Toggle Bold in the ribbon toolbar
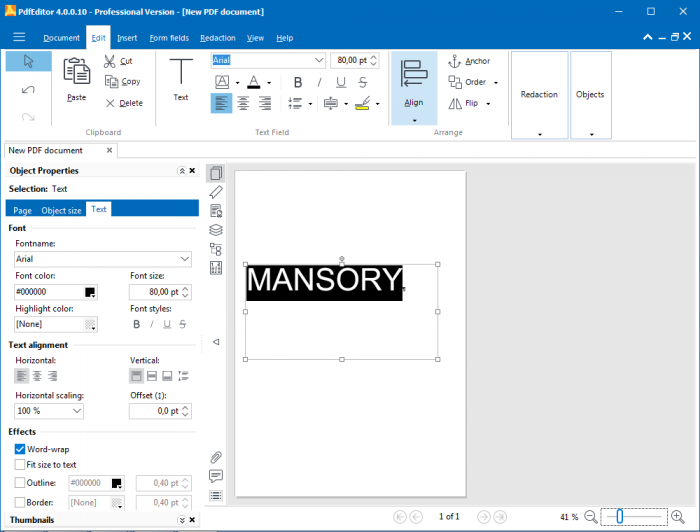 pyautogui.click(x=298, y=82)
